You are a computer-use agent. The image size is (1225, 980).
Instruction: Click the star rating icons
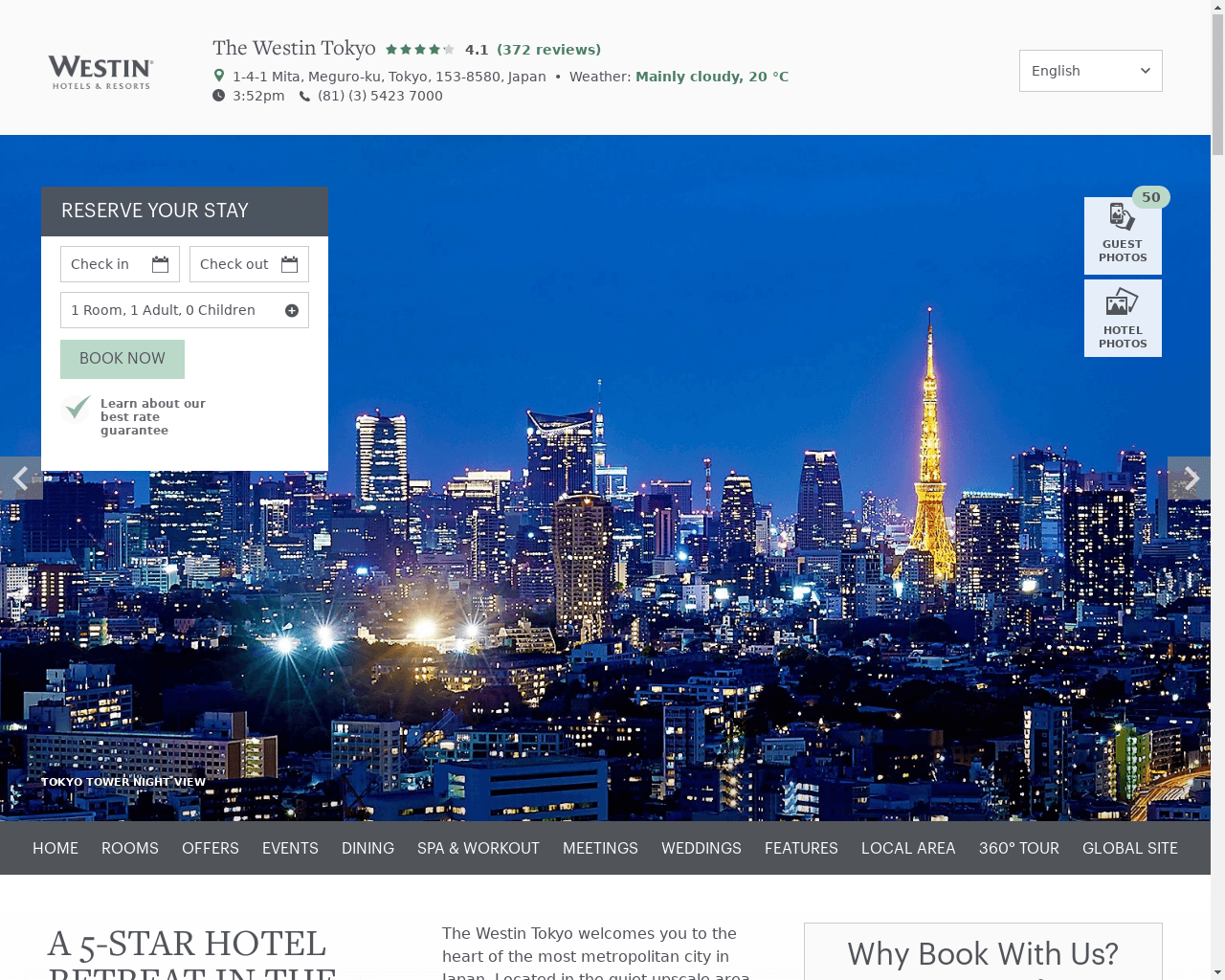tap(420, 50)
